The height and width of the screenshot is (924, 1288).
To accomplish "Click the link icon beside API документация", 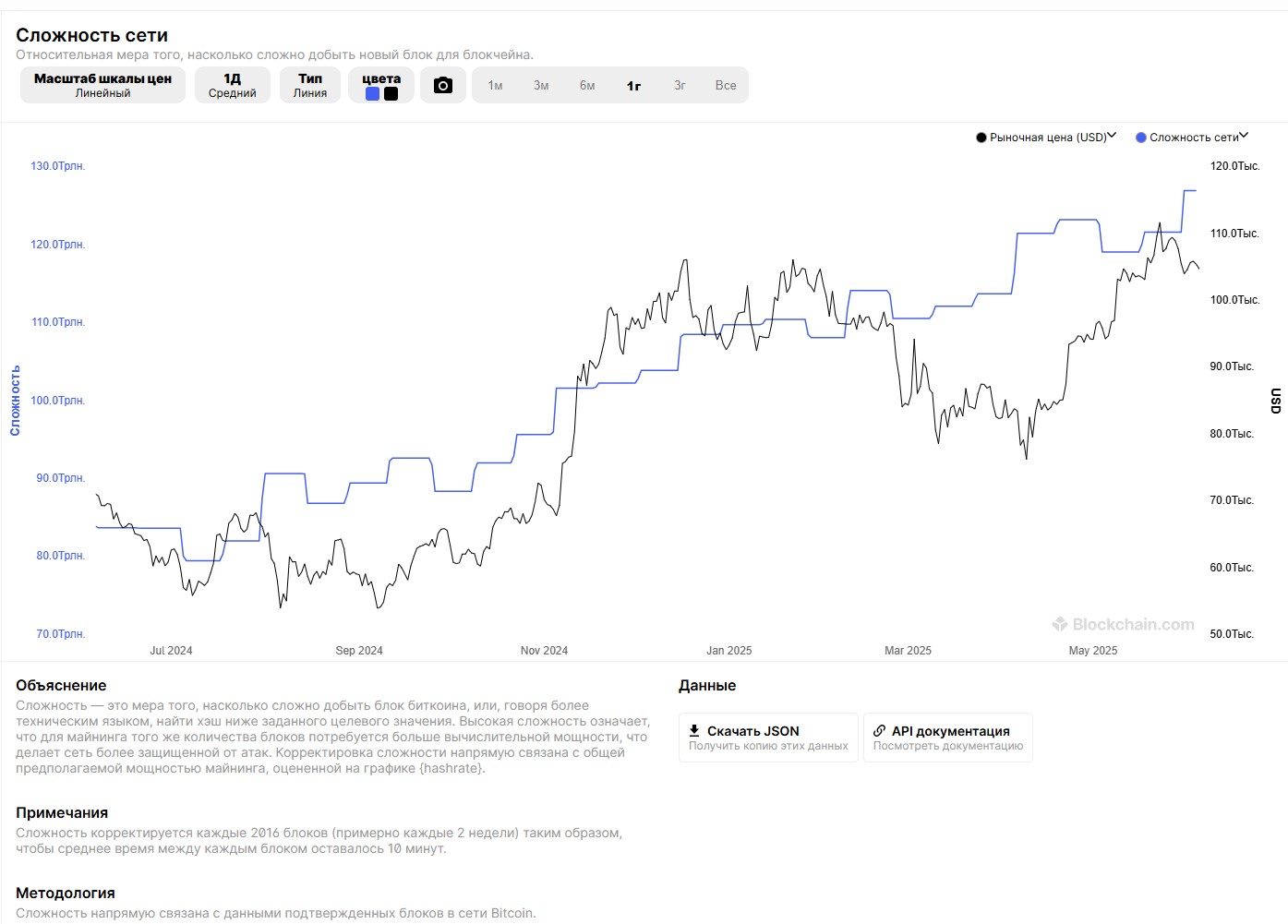I will tap(879, 730).
